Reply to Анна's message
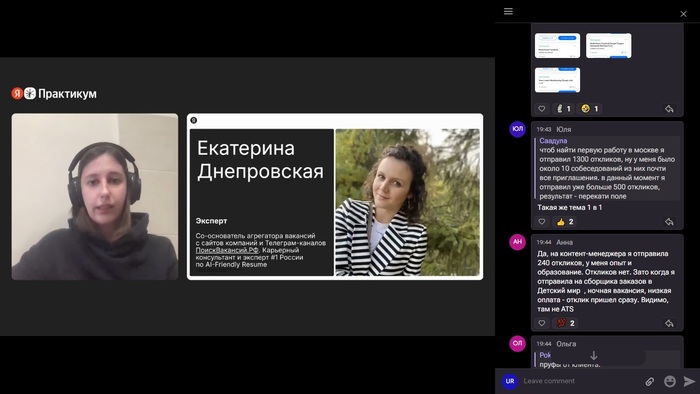The image size is (700, 394). (x=669, y=323)
